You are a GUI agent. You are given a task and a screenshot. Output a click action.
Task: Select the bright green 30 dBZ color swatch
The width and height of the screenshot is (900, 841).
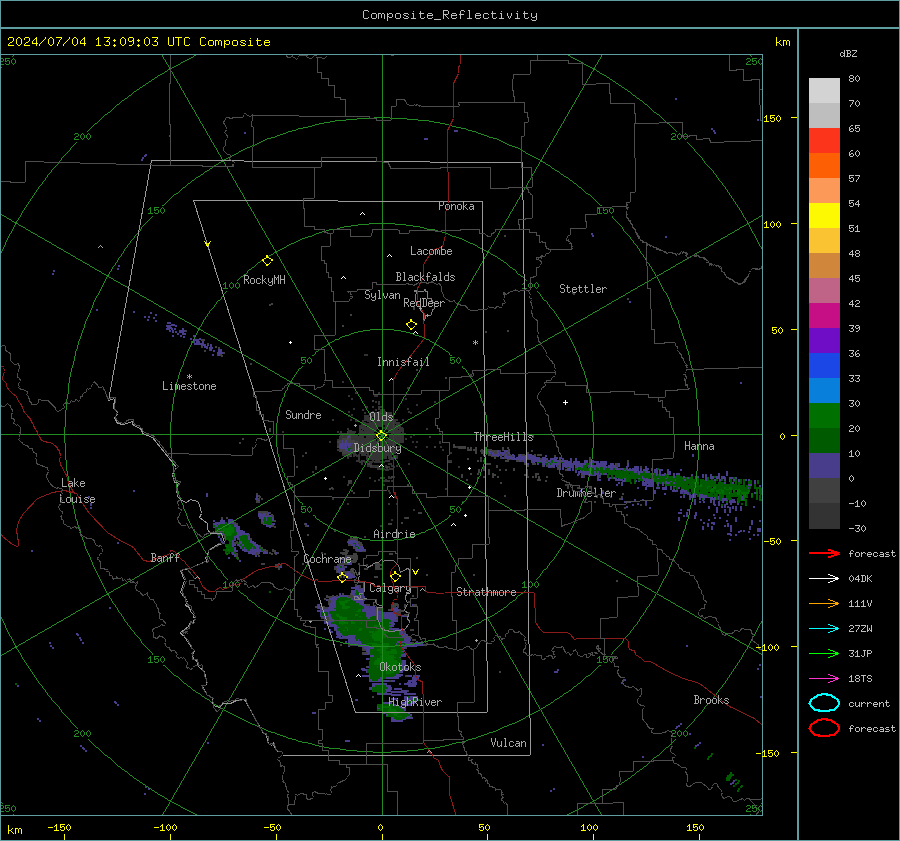(x=824, y=415)
